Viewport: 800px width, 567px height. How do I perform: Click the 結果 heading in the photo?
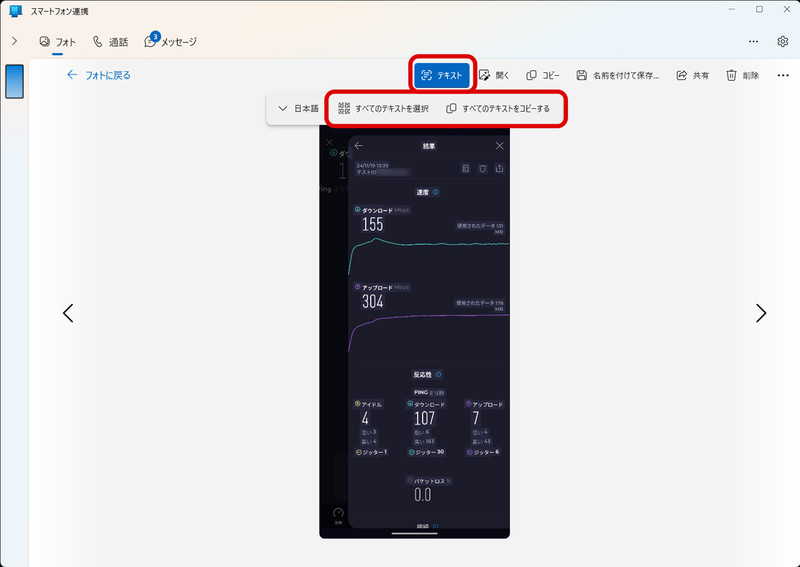point(429,146)
